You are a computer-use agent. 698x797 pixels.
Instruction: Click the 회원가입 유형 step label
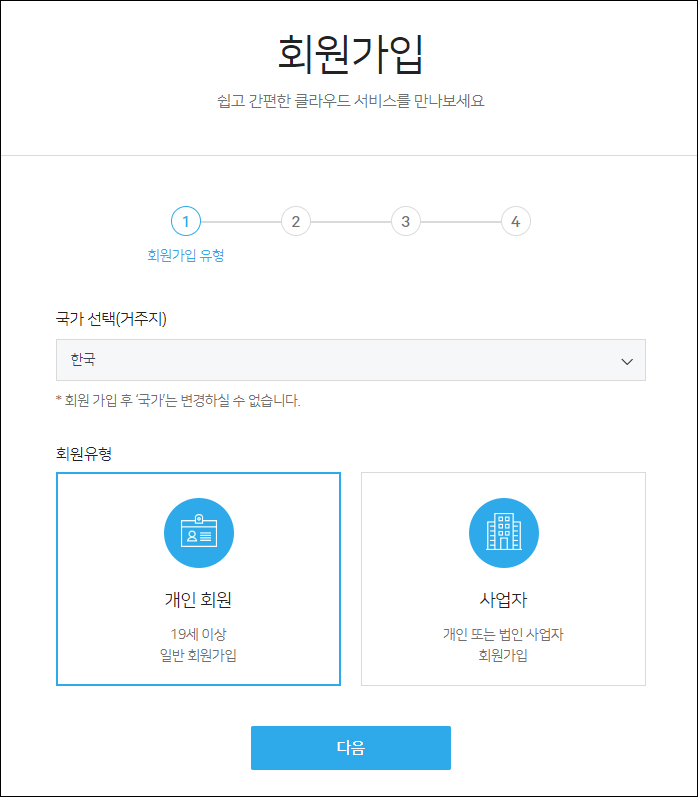(186, 255)
